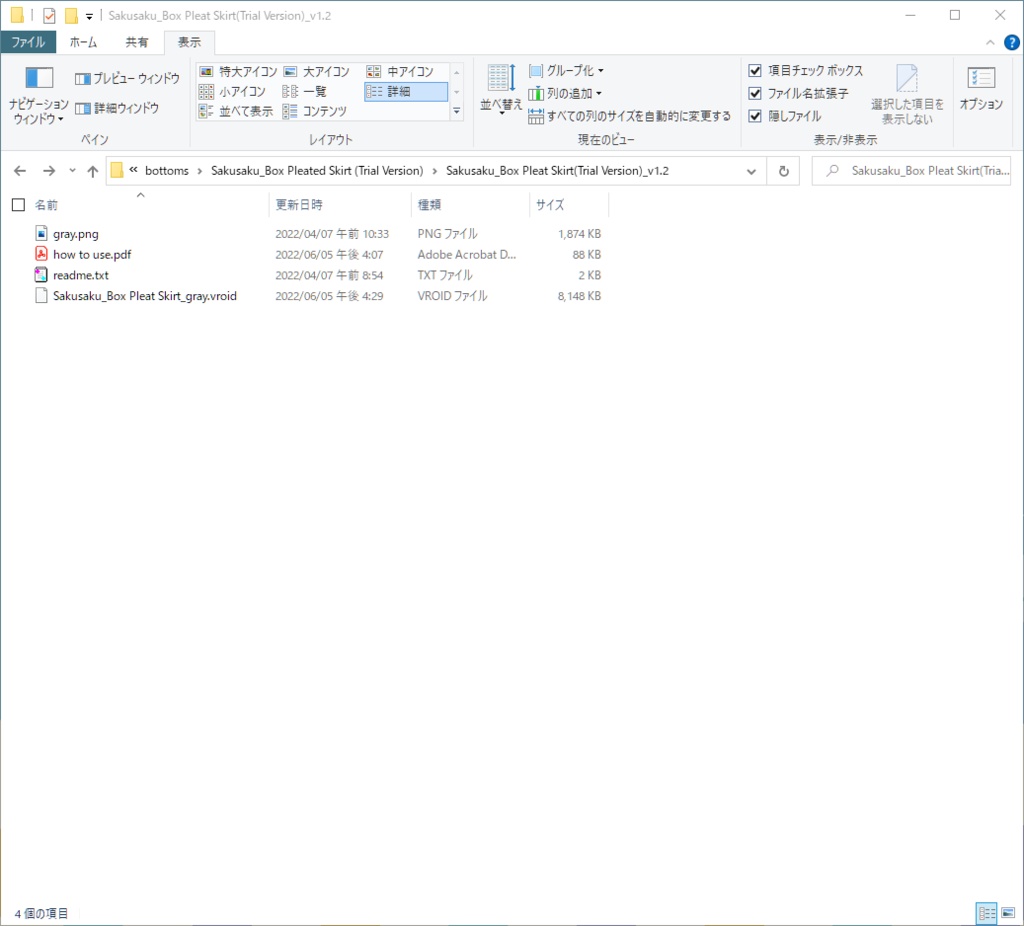Go forward with the right arrow

point(49,171)
